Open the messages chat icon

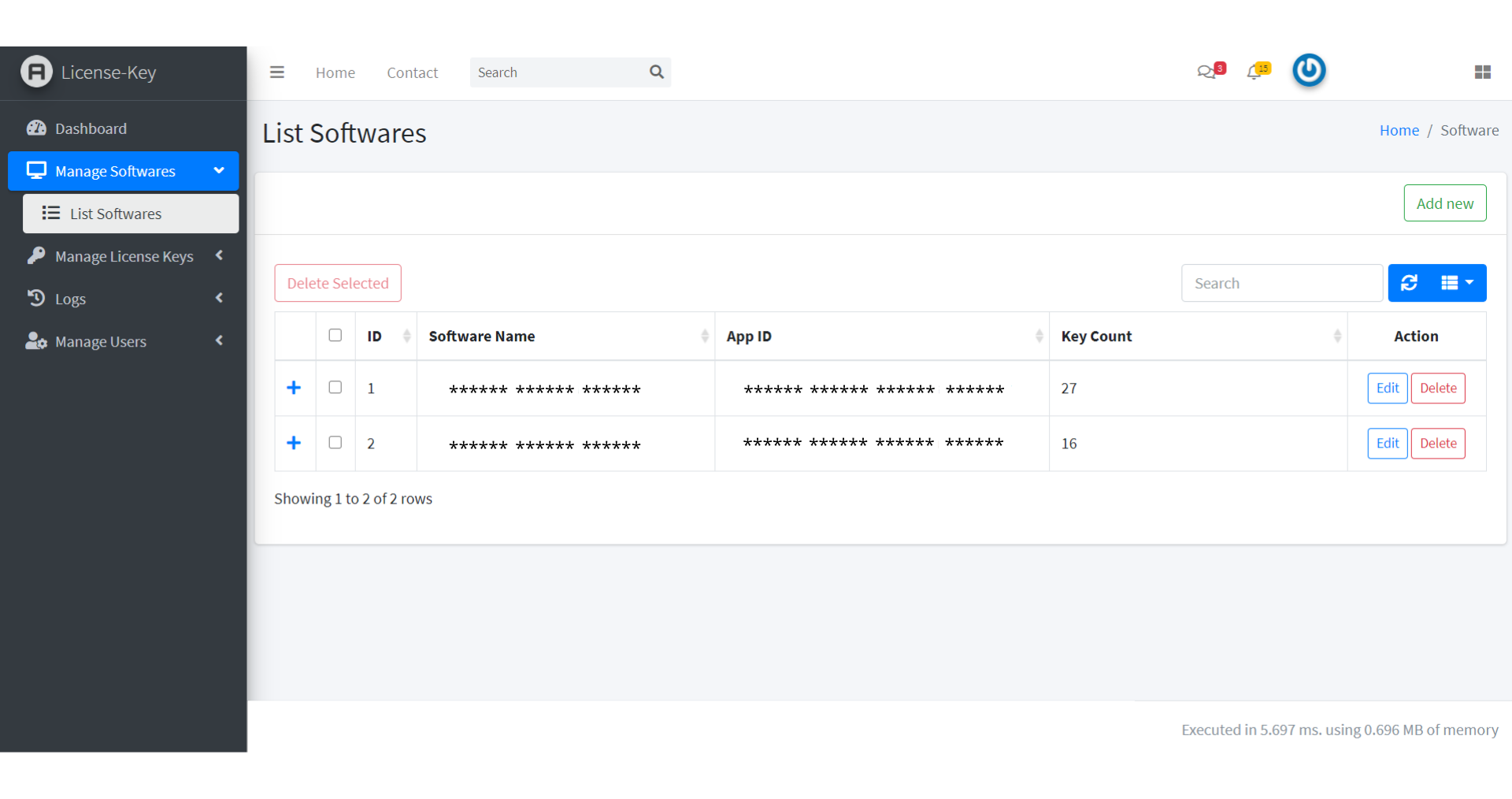point(1206,72)
